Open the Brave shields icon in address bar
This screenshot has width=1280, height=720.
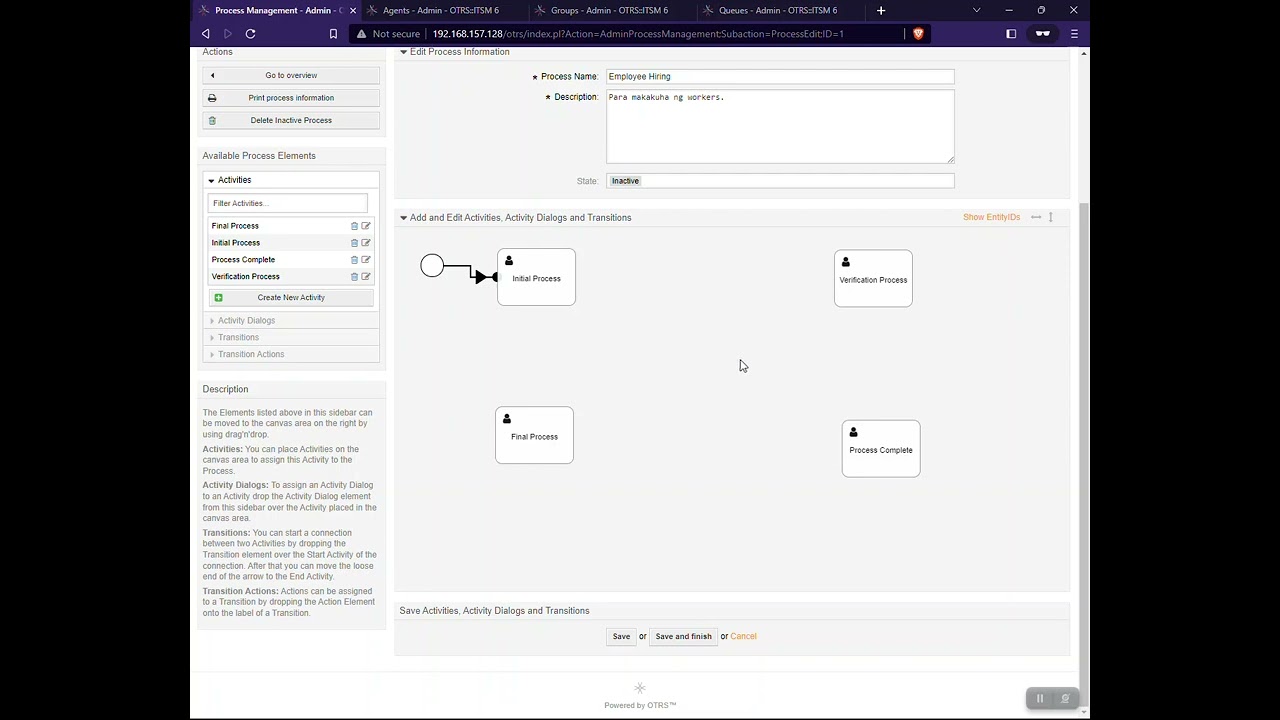click(x=918, y=34)
